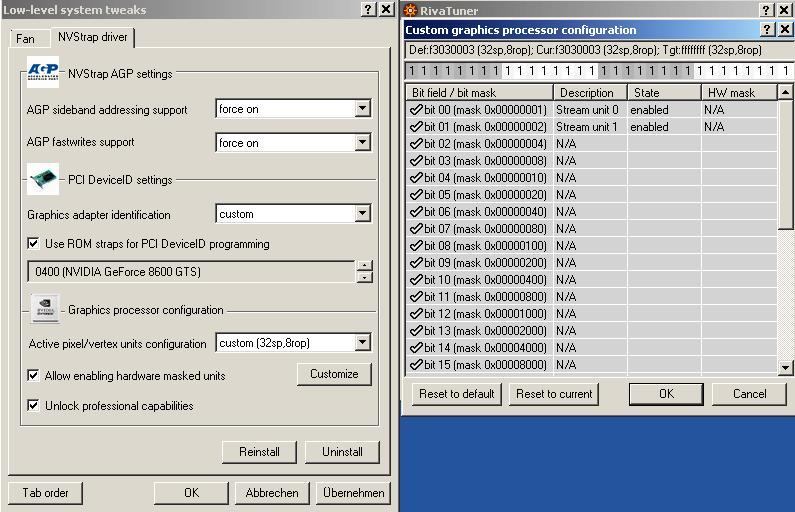This screenshot has height=512, width=795.
Task: Toggle checkmark for bit 14 mask 0x00004000
Action: 416,348
